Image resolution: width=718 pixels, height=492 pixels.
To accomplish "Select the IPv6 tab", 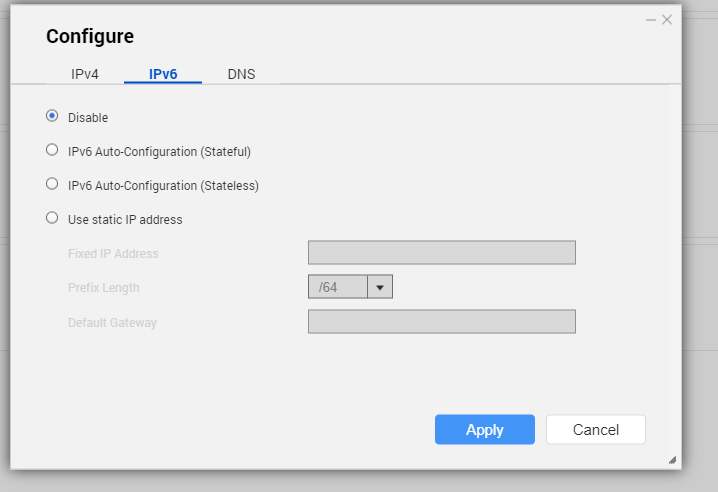I will 163,74.
